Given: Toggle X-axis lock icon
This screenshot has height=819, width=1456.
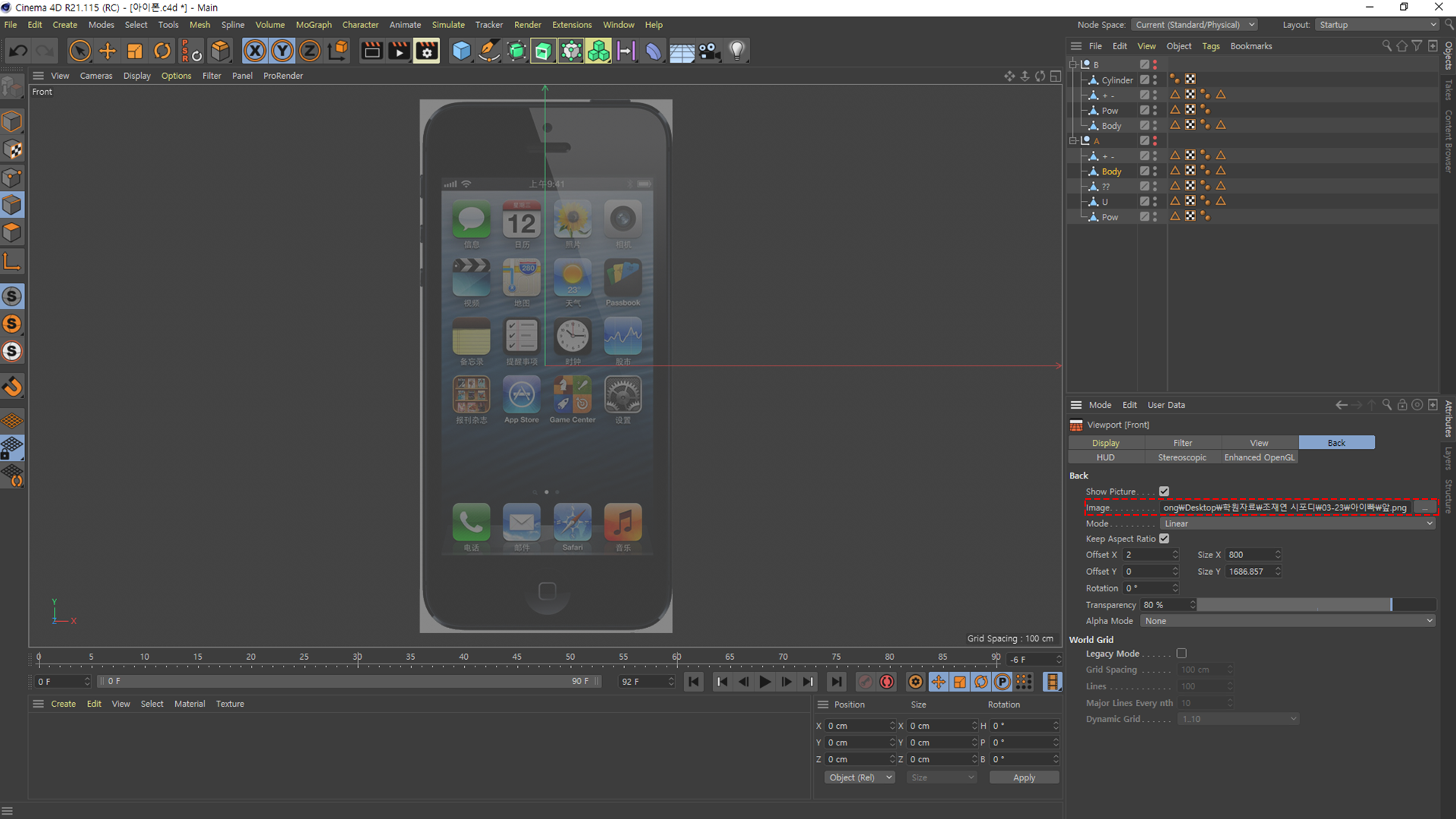Looking at the screenshot, I should (255, 51).
